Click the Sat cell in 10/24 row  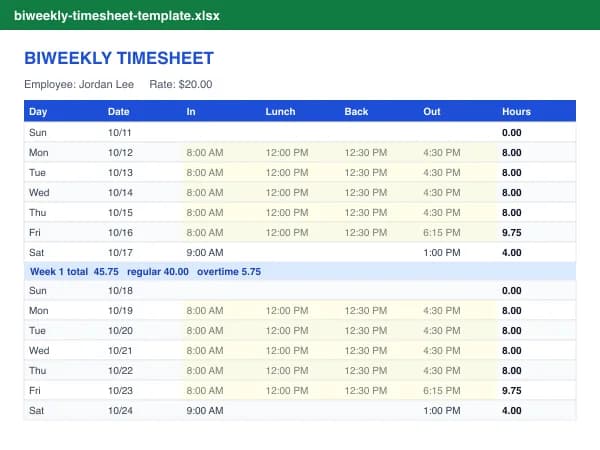coord(36,411)
